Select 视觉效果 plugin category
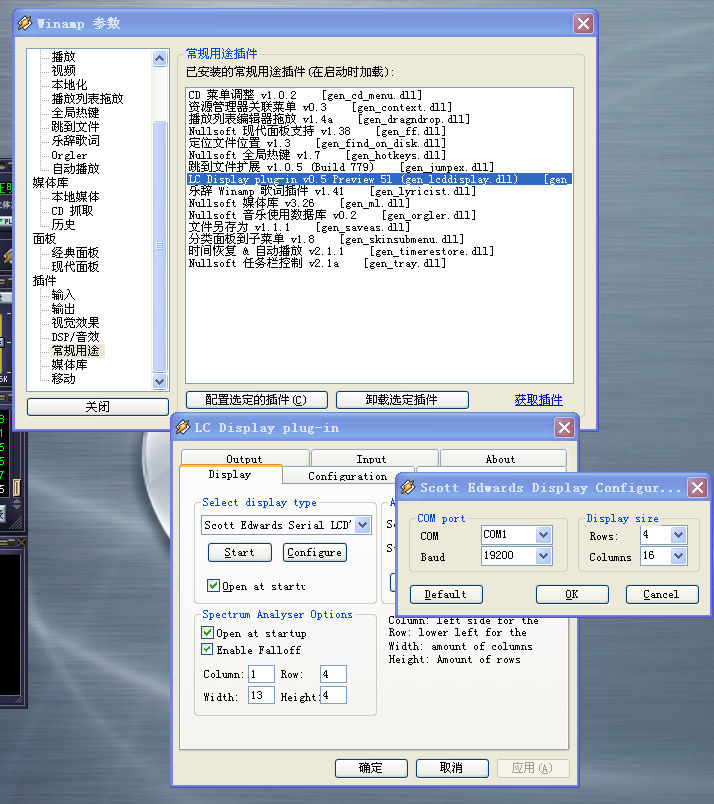714x804 pixels. pos(75,323)
